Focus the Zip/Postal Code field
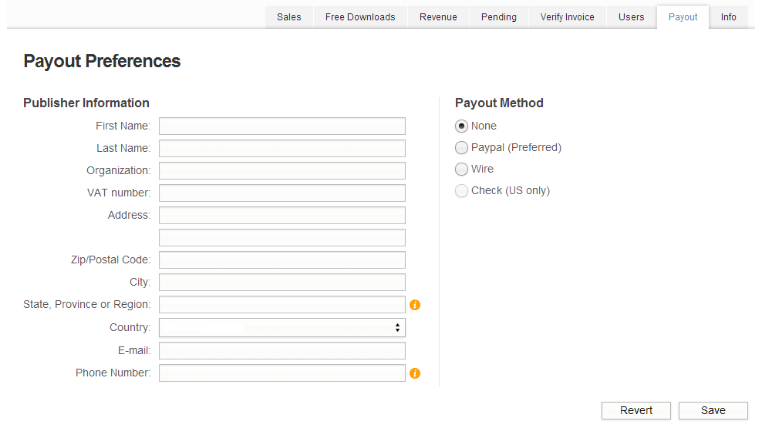This screenshot has width=769, height=432. [x=282, y=260]
